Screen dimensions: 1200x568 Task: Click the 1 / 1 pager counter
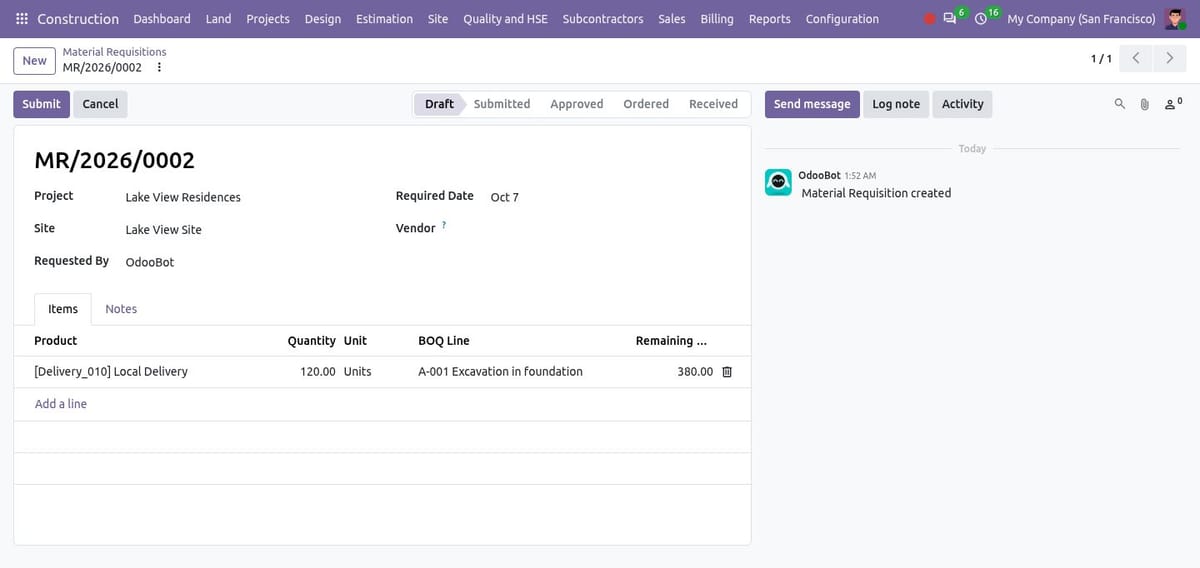1101,59
